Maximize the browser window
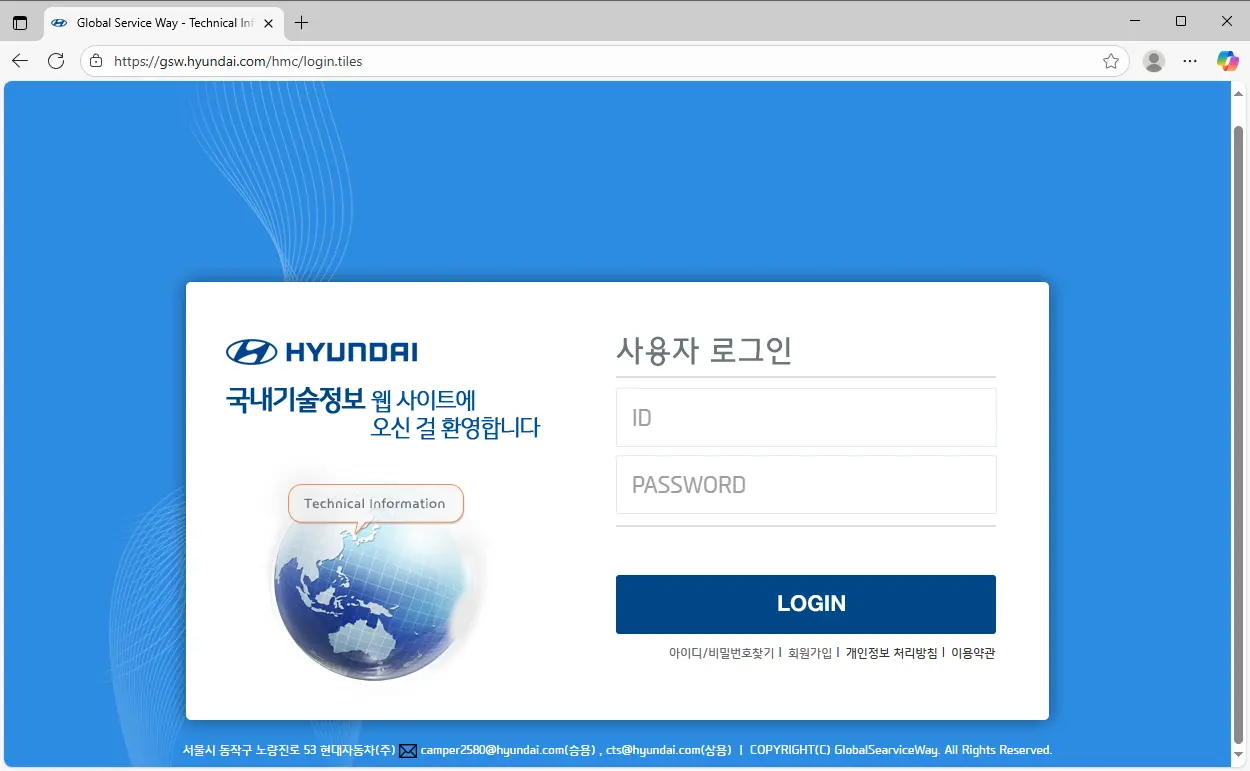This screenshot has height=771, width=1250. [x=1181, y=21]
